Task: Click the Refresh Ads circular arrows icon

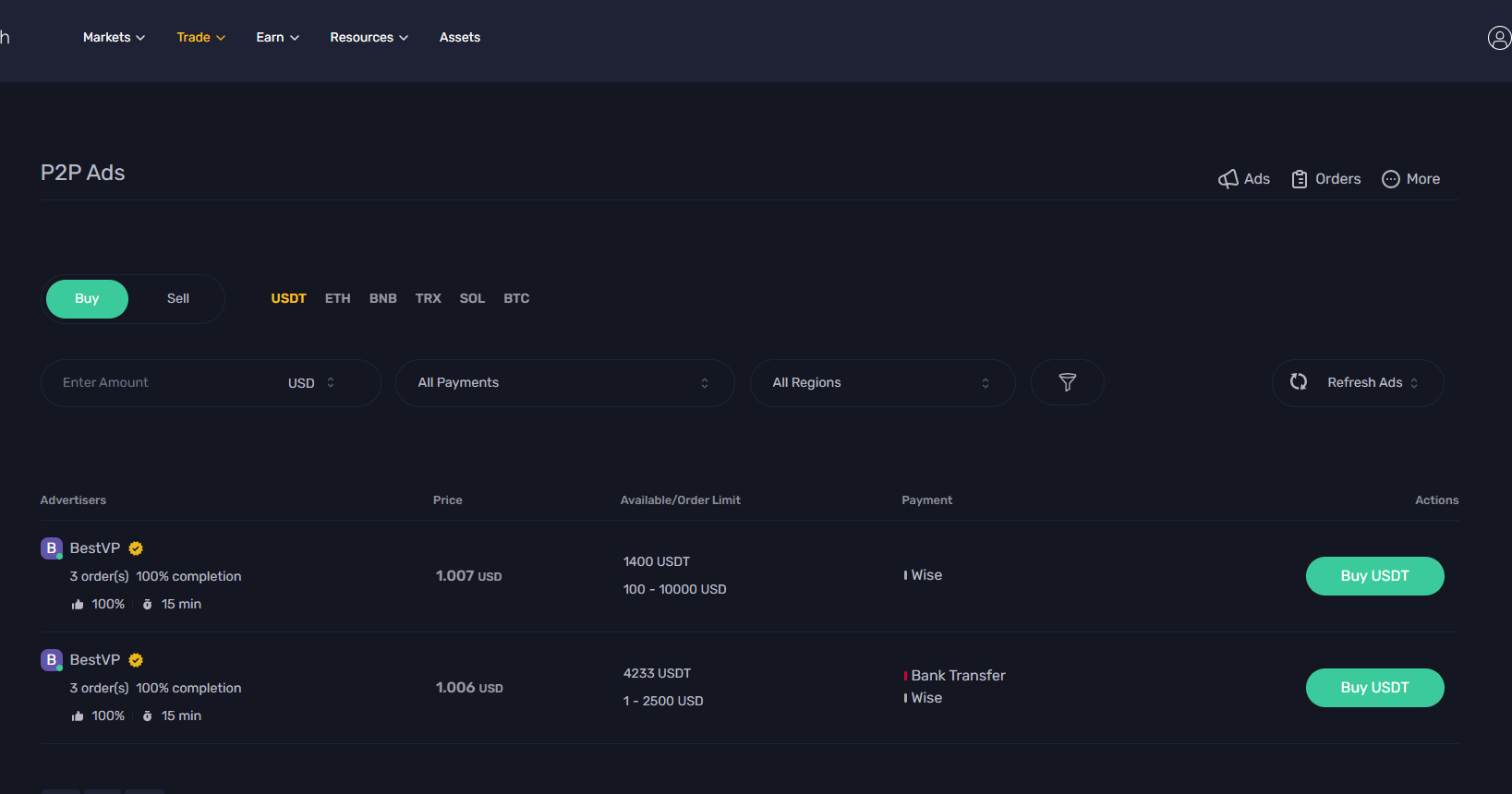Action: pyautogui.click(x=1299, y=382)
